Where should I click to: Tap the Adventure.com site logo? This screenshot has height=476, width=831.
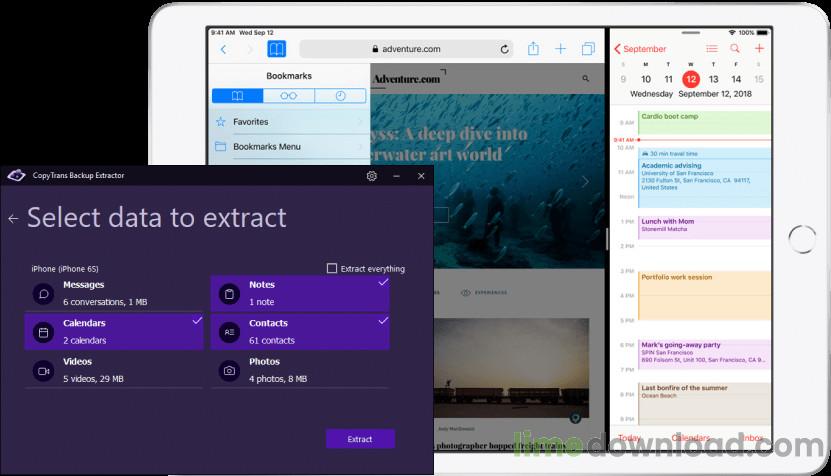coord(407,79)
